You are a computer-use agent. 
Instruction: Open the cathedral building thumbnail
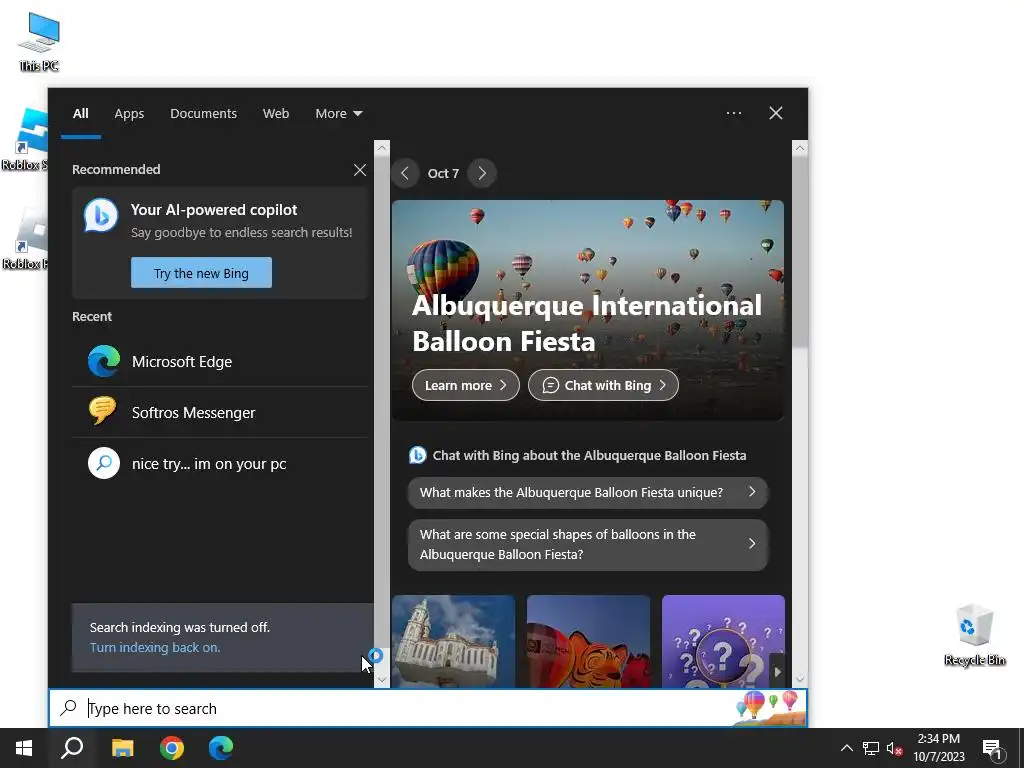click(x=453, y=641)
